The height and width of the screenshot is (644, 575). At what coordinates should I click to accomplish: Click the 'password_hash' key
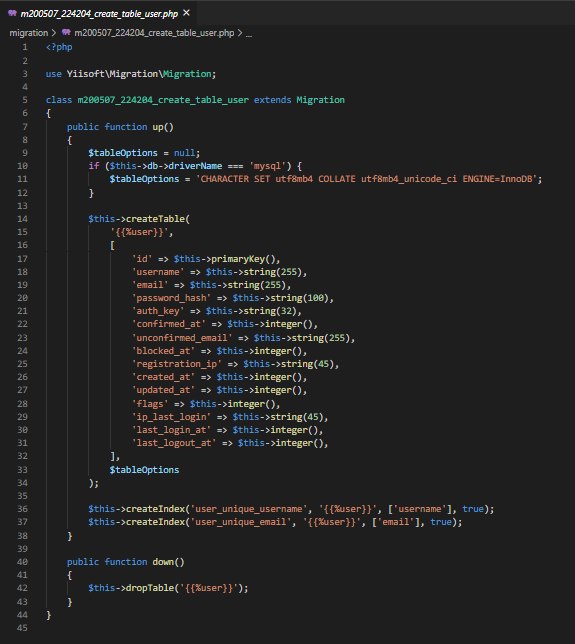[171, 298]
